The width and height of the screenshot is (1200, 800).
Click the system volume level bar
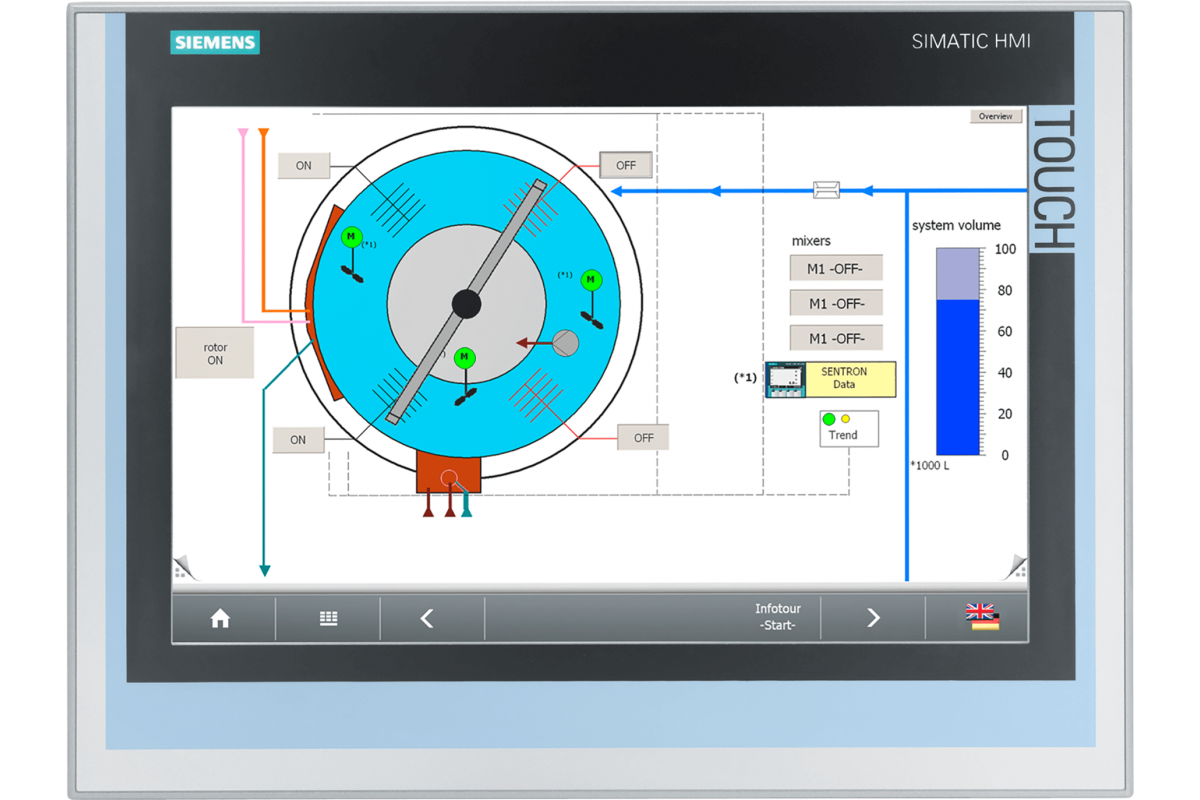958,352
